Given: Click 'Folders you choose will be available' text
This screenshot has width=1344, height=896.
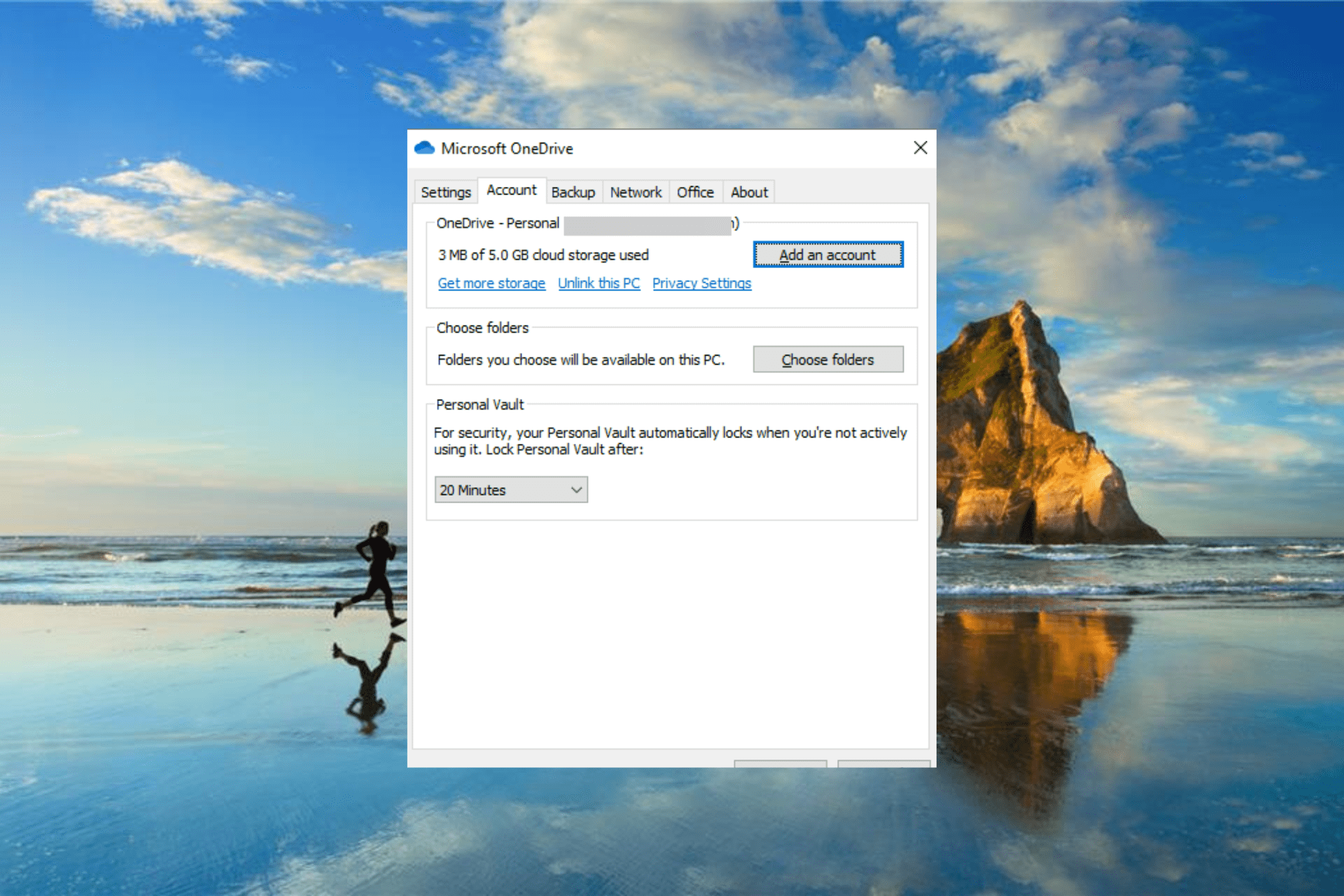Looking at the screenshot, I should (x=580, y=360).
